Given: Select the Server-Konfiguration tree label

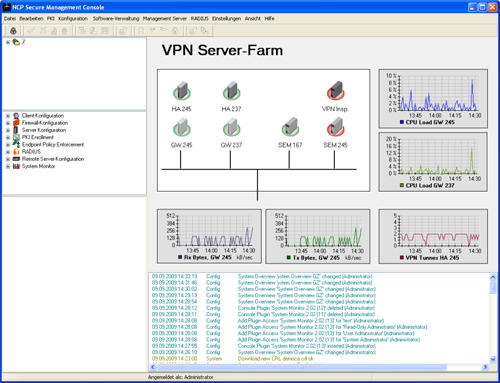Looking at the screenshot, I should click(x=44, y=130).
